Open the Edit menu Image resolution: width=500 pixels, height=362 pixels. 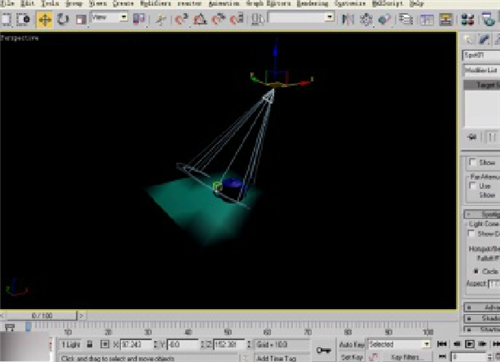(27, 4)
